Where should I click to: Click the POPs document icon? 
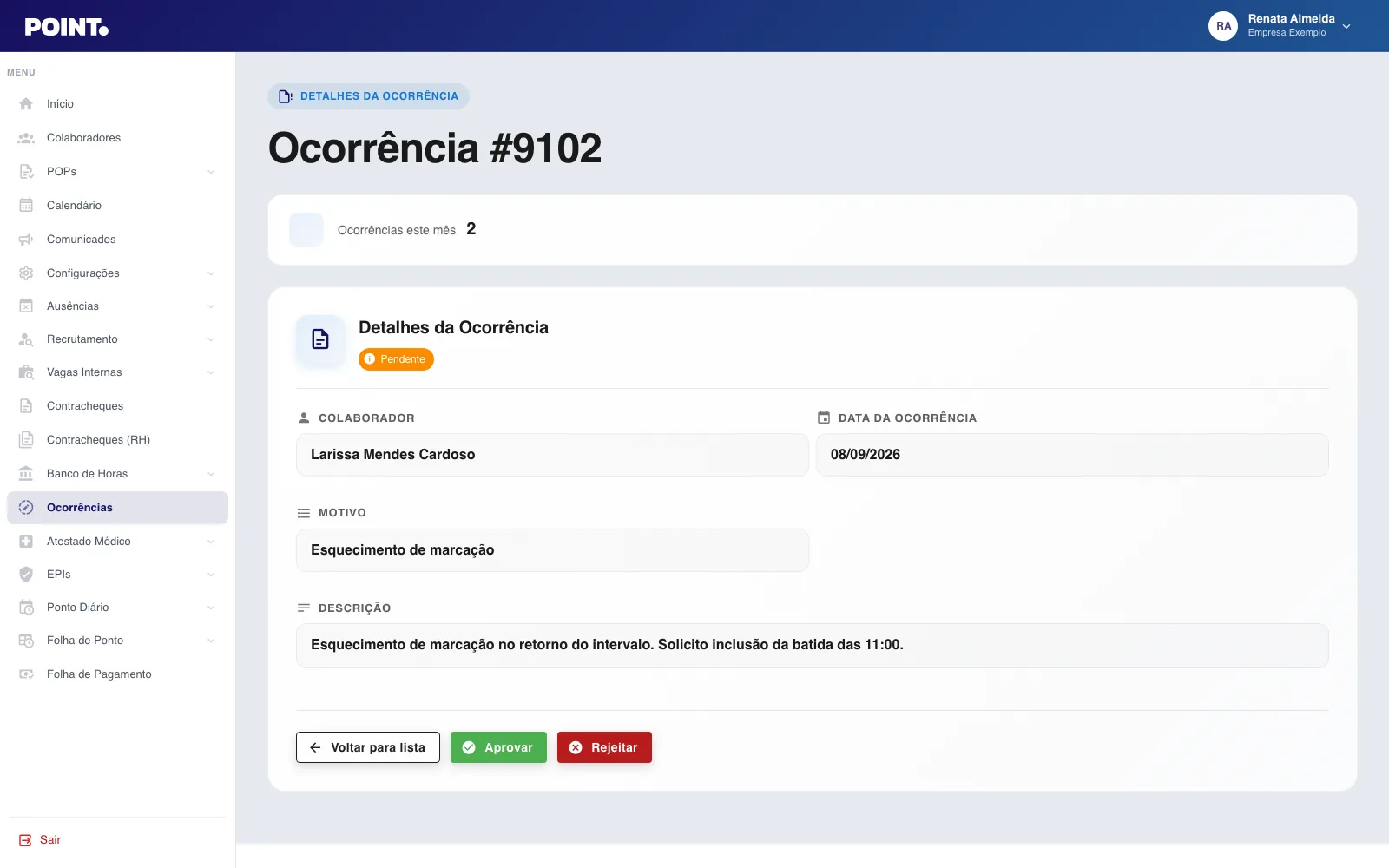click(x=26, y=172)
